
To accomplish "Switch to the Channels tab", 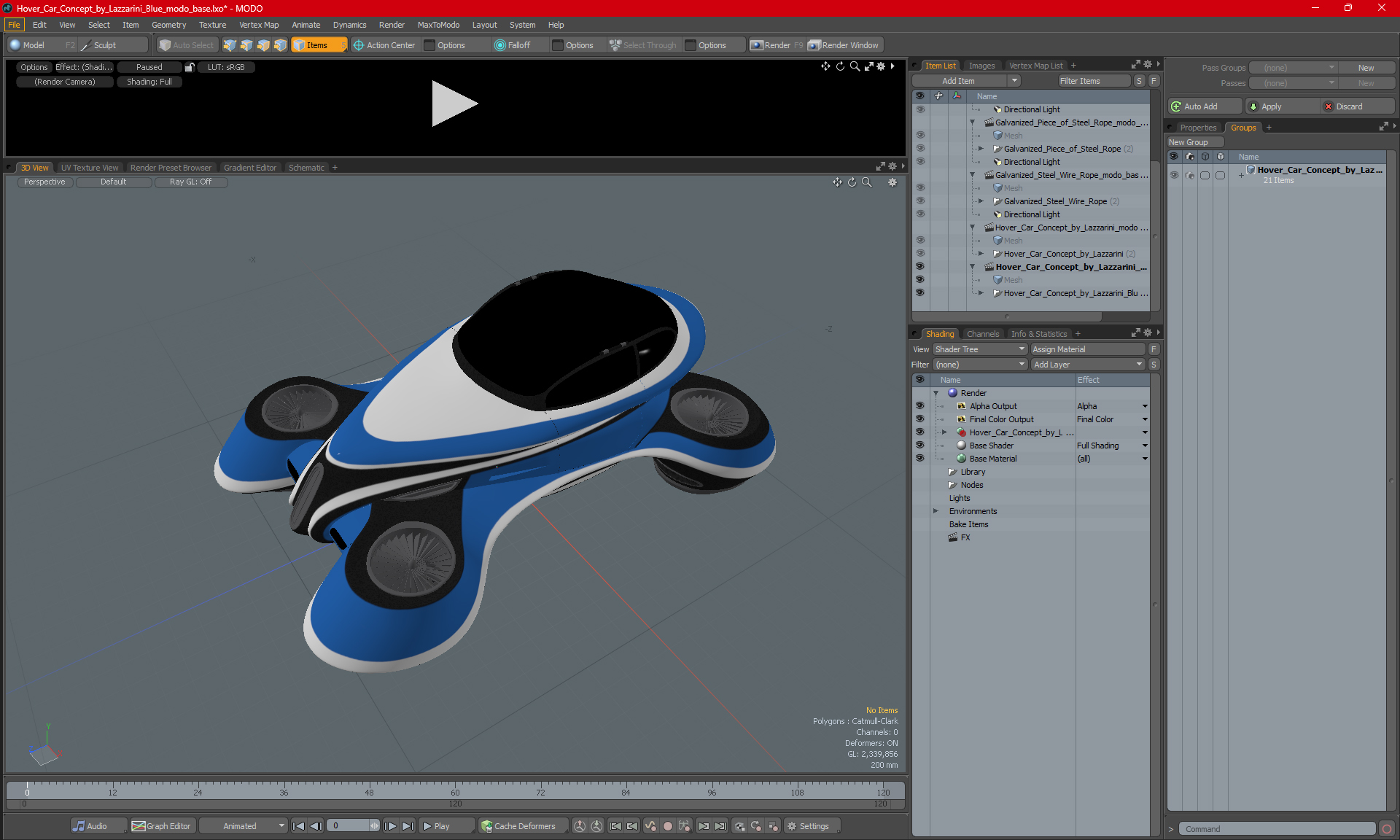I will [983, 334].
